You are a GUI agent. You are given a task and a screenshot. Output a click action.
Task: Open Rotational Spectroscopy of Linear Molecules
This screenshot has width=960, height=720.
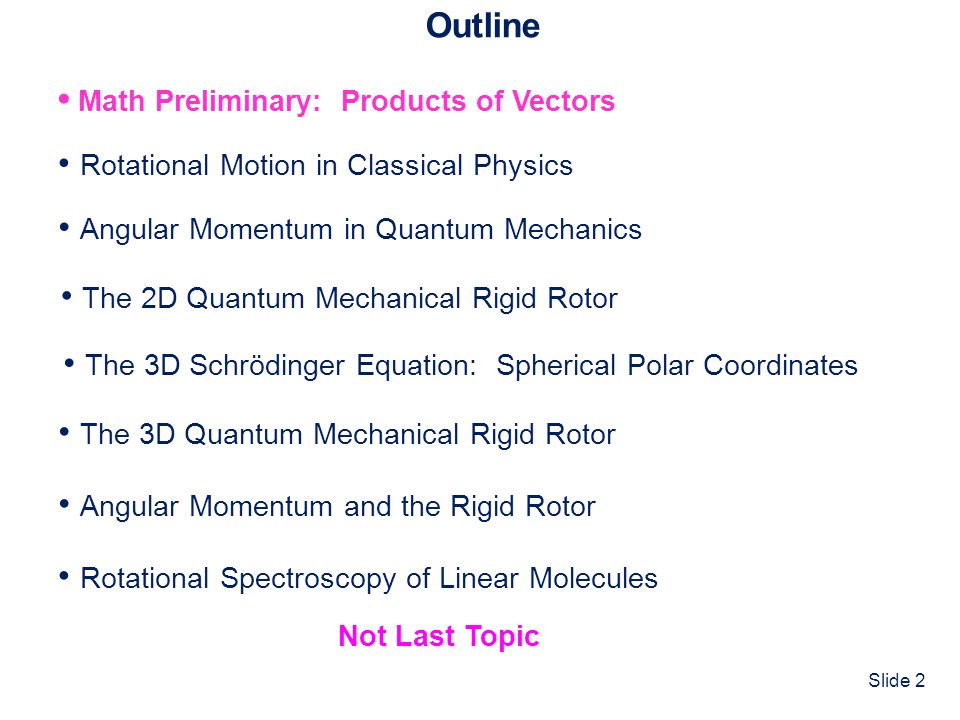369,579
